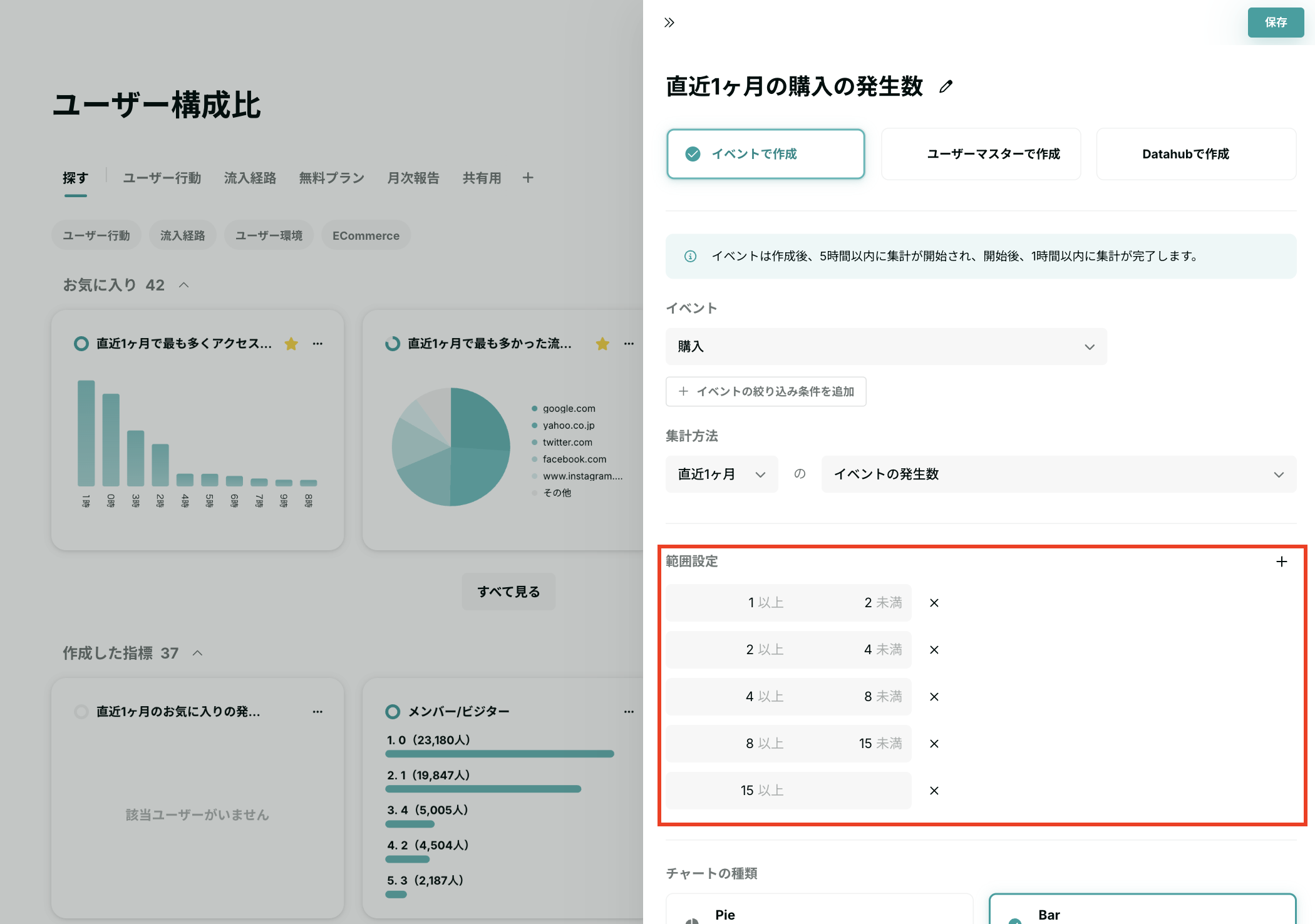Click the pencil icon to edit title

point(946,86)
